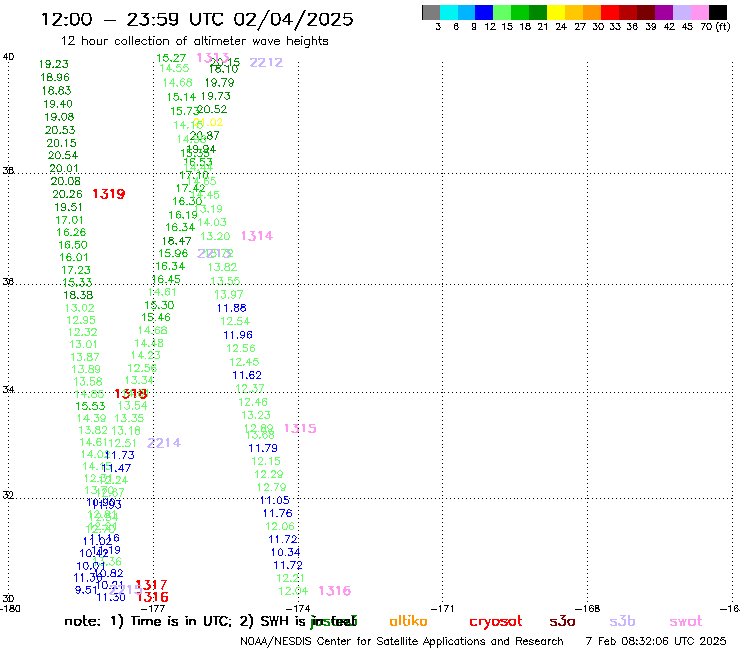Click the altika legend label
The image size is (740, 650).
coord(408,621)
